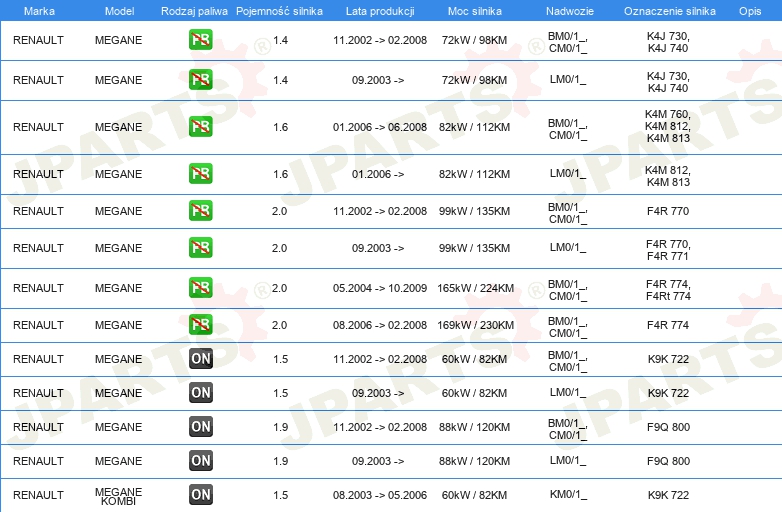Click single F4R 770 engine code cell
Screen dimensions: 782x512
[668, 211]
